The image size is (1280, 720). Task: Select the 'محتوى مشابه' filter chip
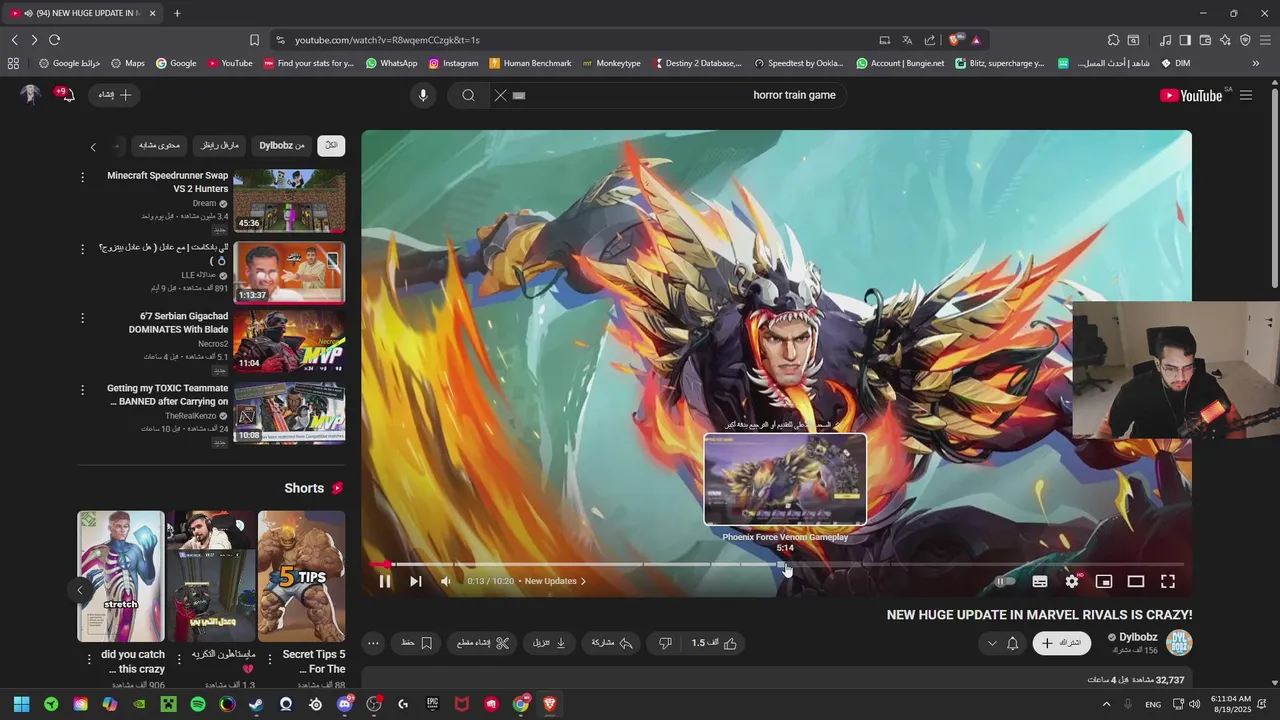159,145
